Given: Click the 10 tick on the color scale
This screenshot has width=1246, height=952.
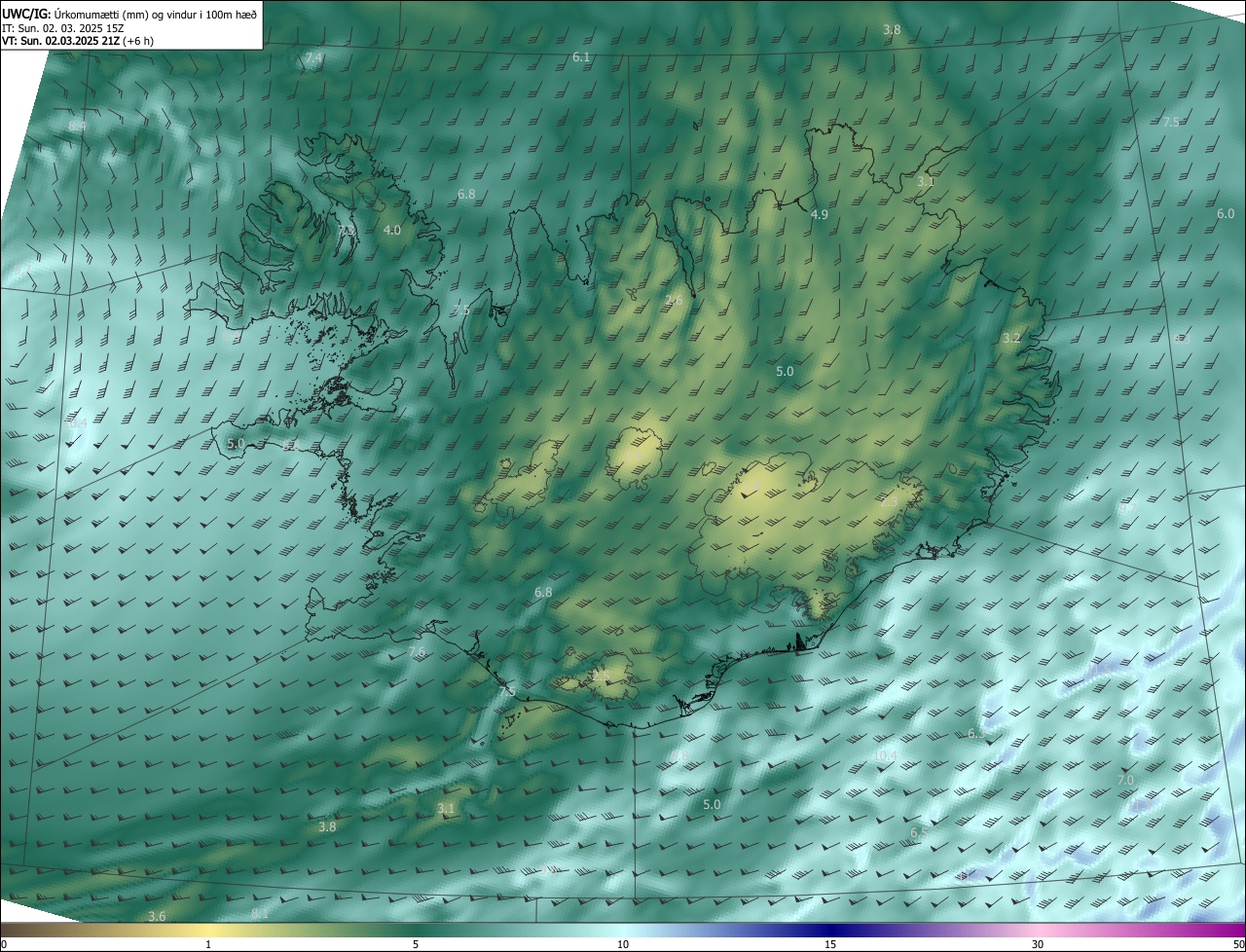Looking at the screenshot, I should pyautogui.click(x=623, y=945).
